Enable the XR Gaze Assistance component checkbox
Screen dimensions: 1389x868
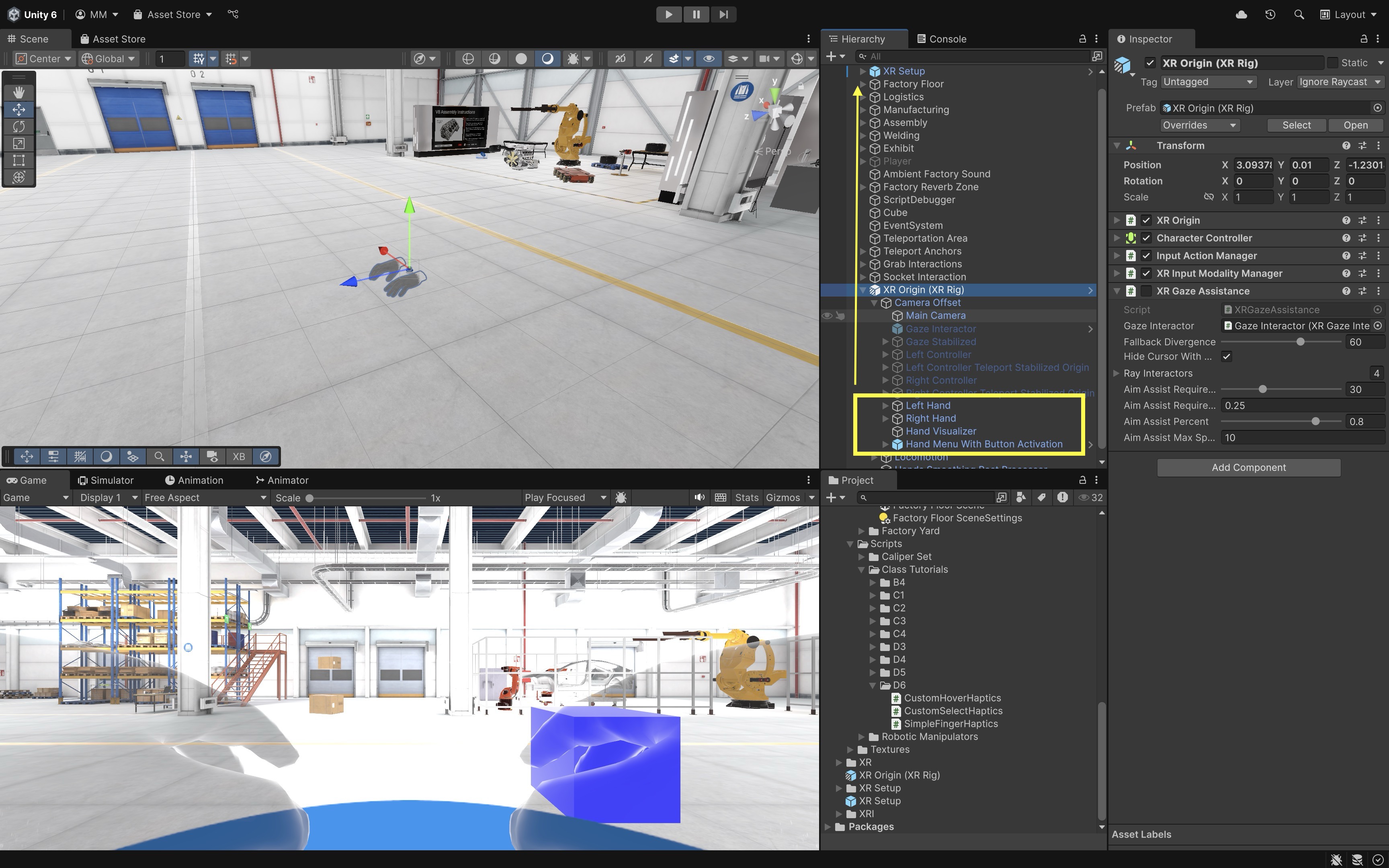click(1146, 291)
